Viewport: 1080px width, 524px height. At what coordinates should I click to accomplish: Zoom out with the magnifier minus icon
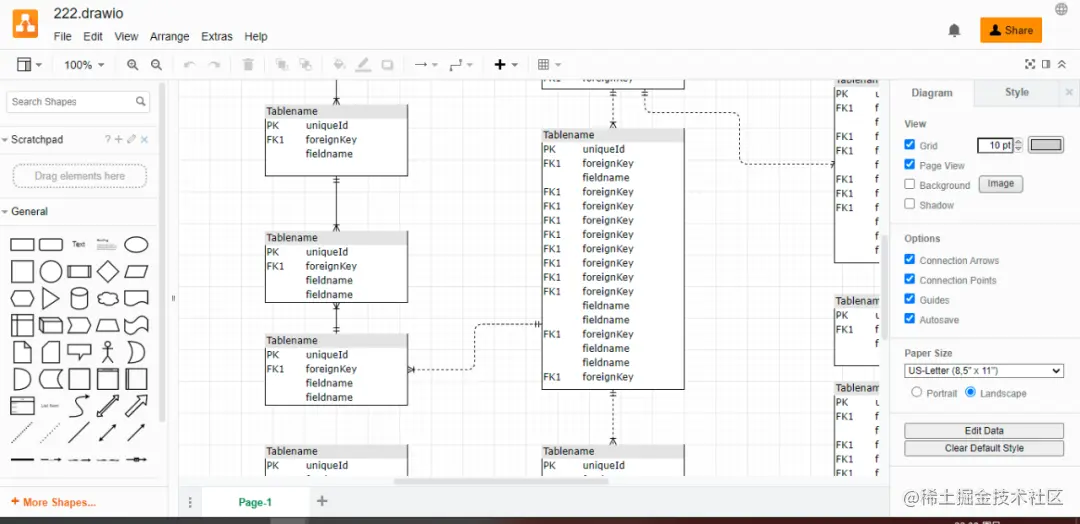tap(156, 65)
